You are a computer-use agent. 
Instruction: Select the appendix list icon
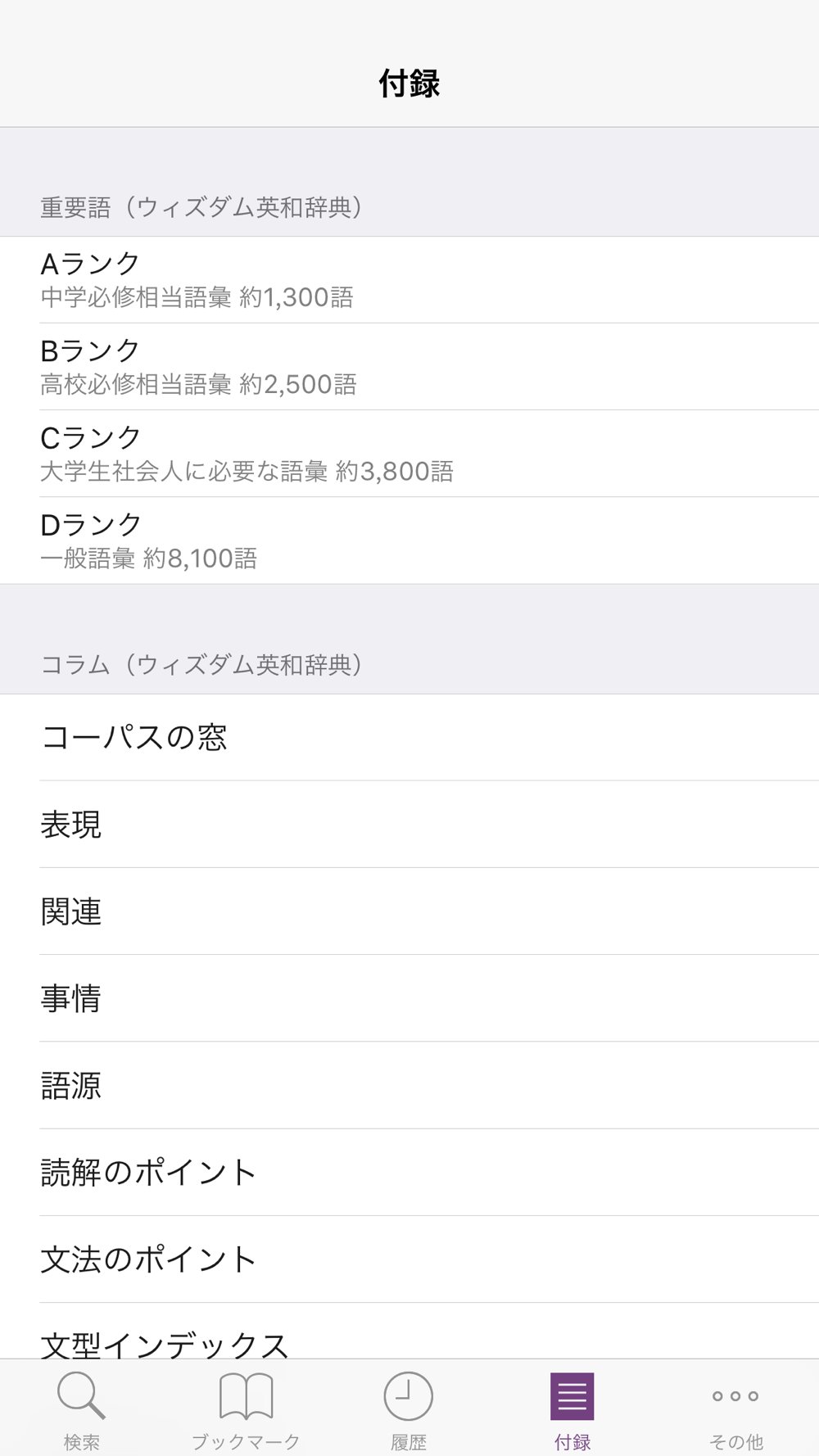pyautogui.click(x=572, y=1395)
